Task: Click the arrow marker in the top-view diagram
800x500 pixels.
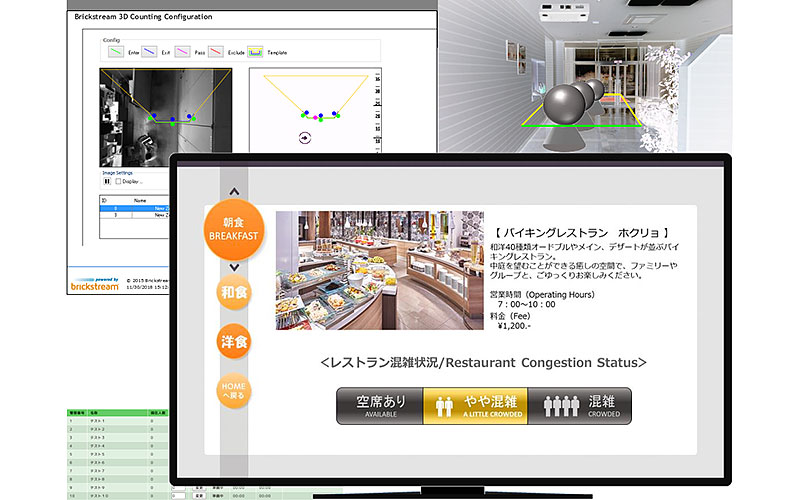Action: pyautogui.click(x=305, y=137)
